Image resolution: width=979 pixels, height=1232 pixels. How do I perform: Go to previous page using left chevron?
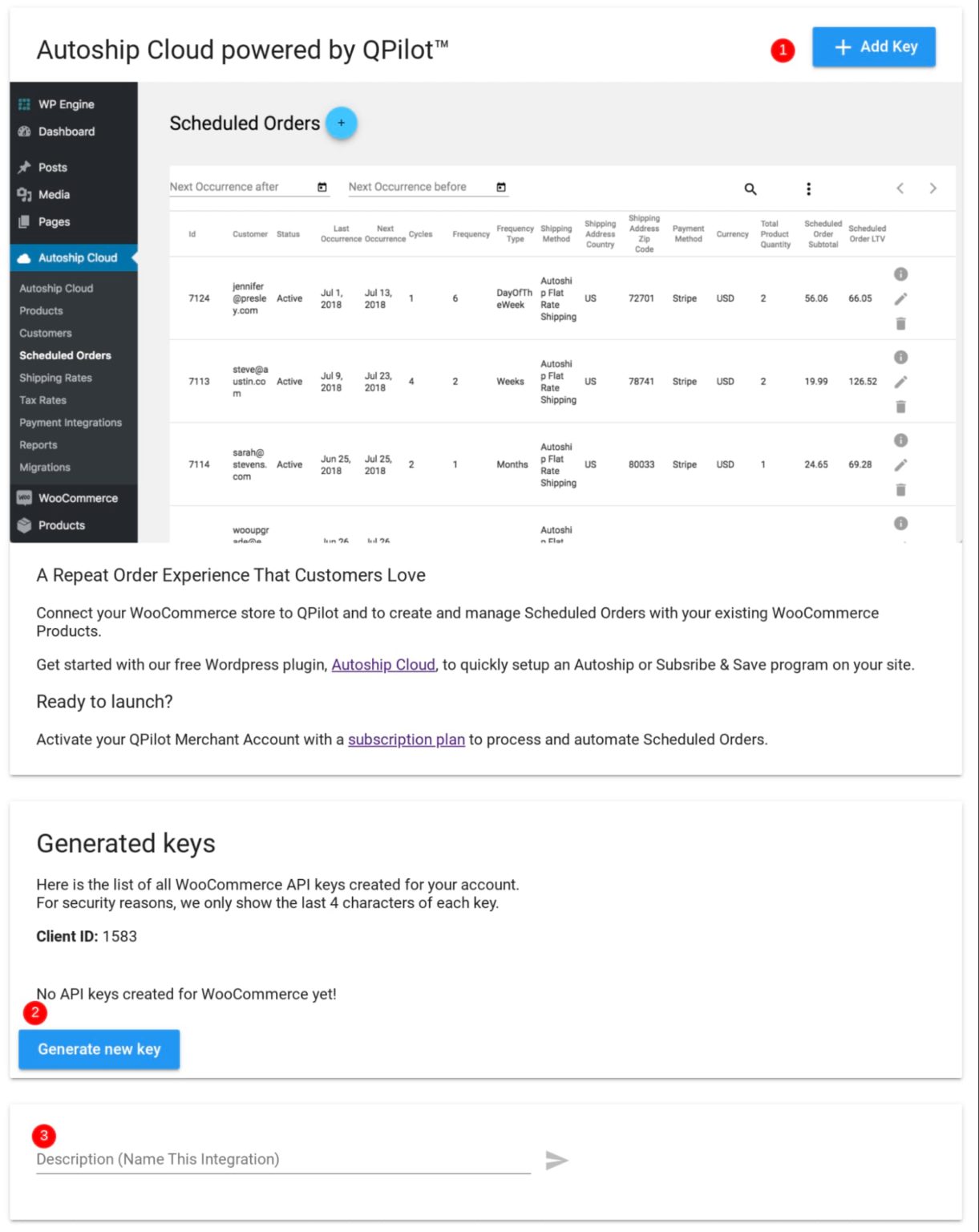900,188
